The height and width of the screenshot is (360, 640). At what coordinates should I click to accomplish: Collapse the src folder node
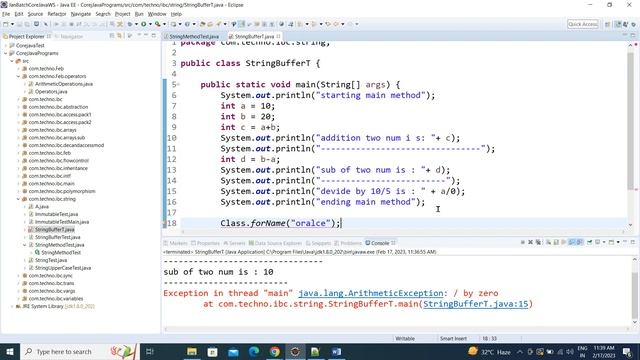pyautogui.click(x=12, y=61)
